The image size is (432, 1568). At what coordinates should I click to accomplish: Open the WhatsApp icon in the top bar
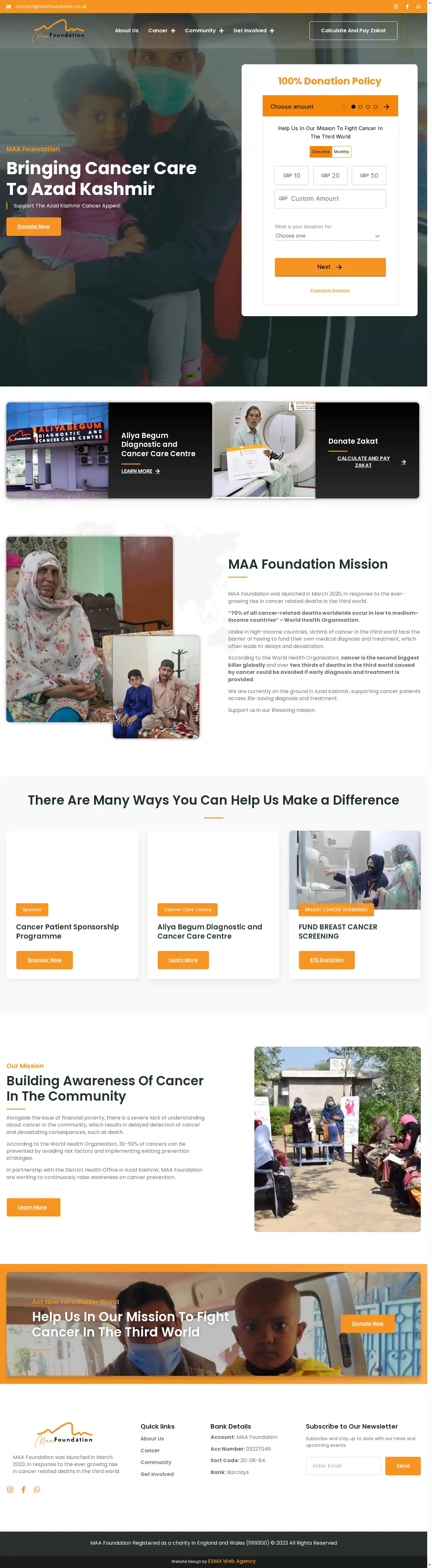click(x=419, y=7)
